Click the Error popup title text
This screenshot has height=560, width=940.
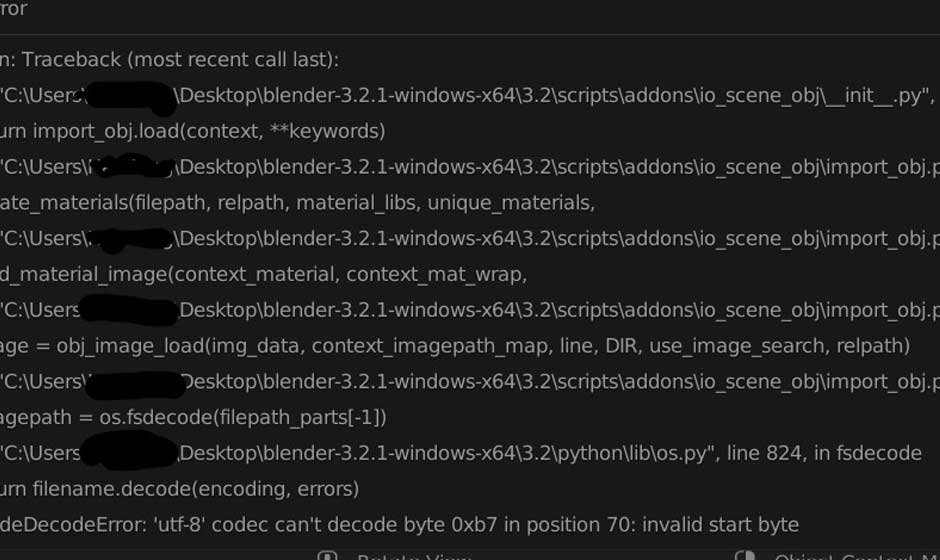click(13, 8)
